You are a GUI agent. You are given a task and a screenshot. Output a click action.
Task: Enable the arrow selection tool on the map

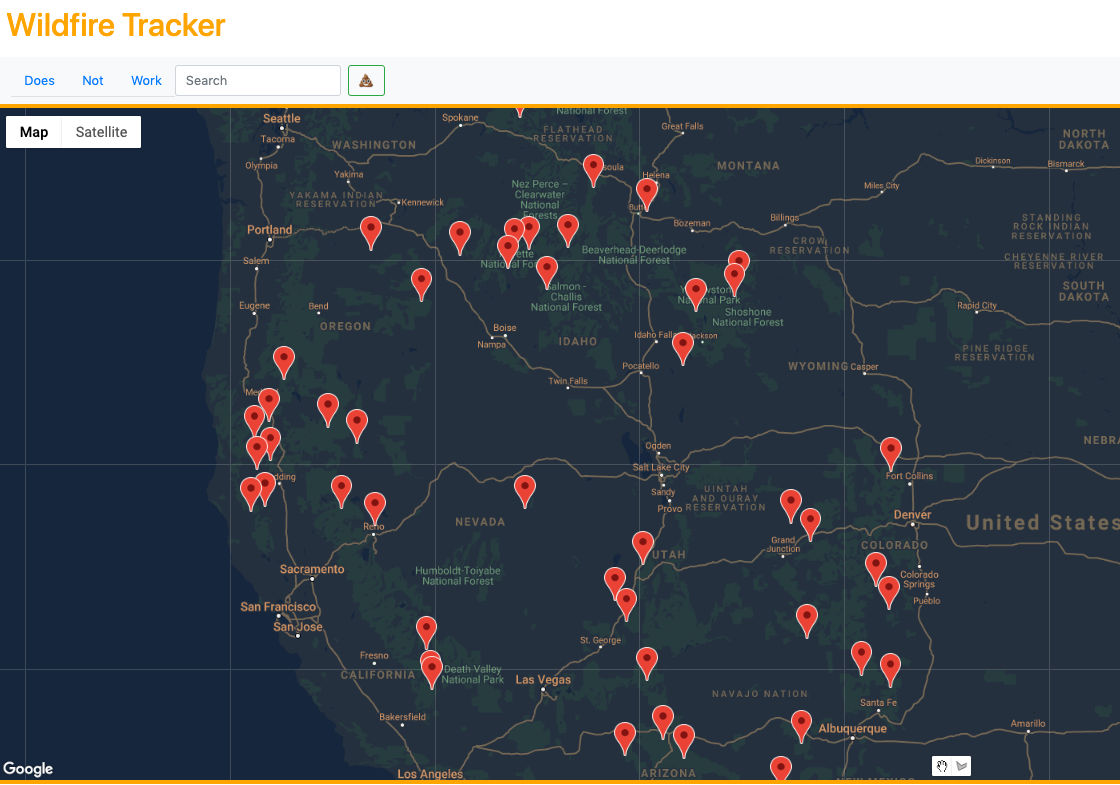point(963,766)
